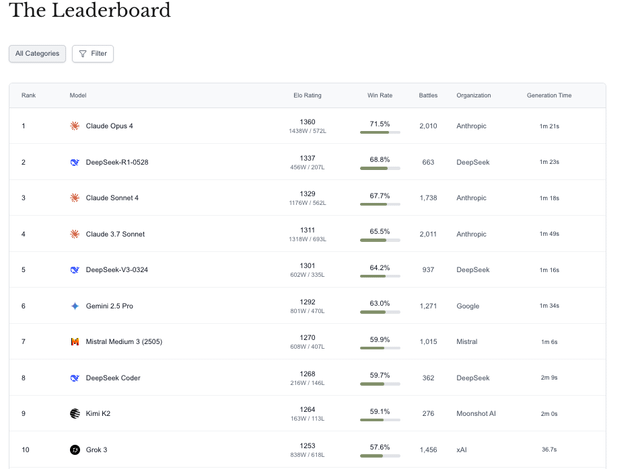Click the 1311 Elo rating value

307,230
